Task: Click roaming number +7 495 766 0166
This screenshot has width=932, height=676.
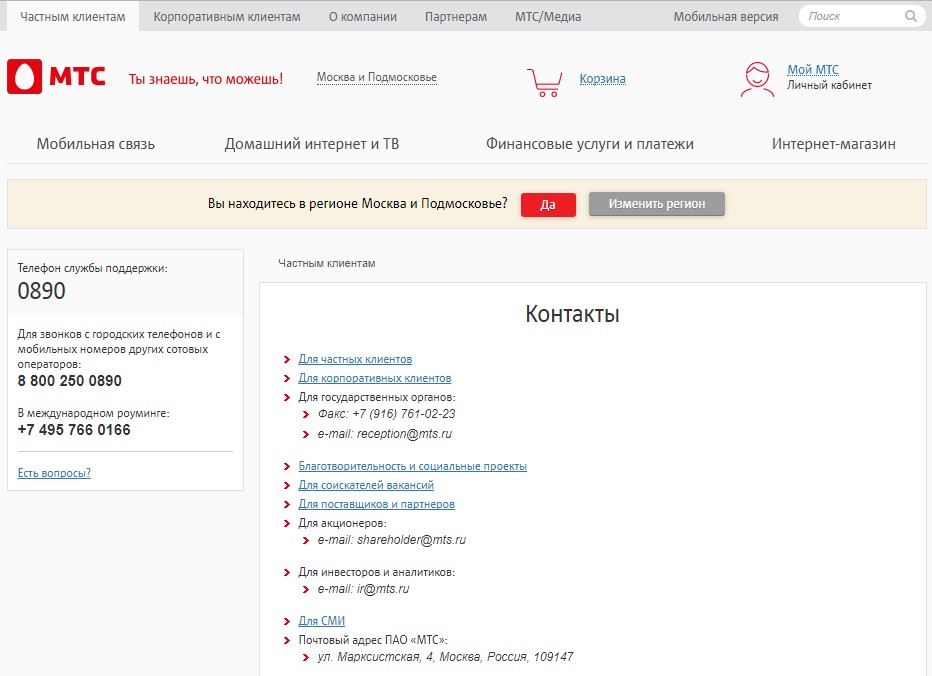Action: coord(74,430)
